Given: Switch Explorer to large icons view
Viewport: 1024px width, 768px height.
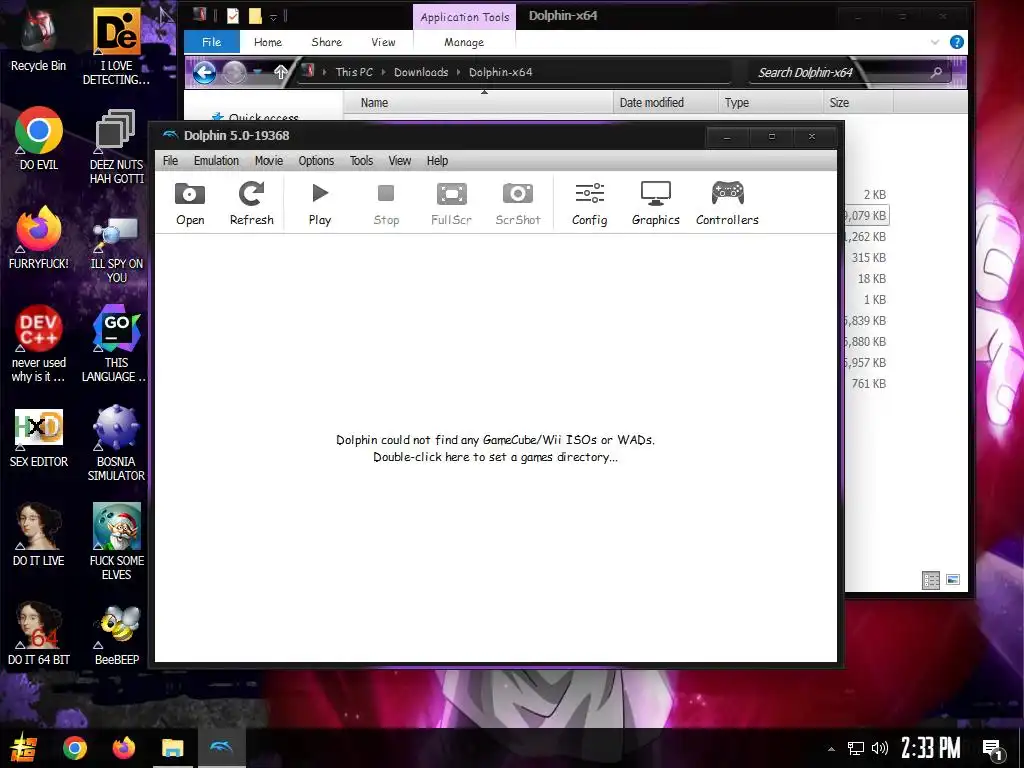Looking at the screenshot, I should (x=953, y=579).
